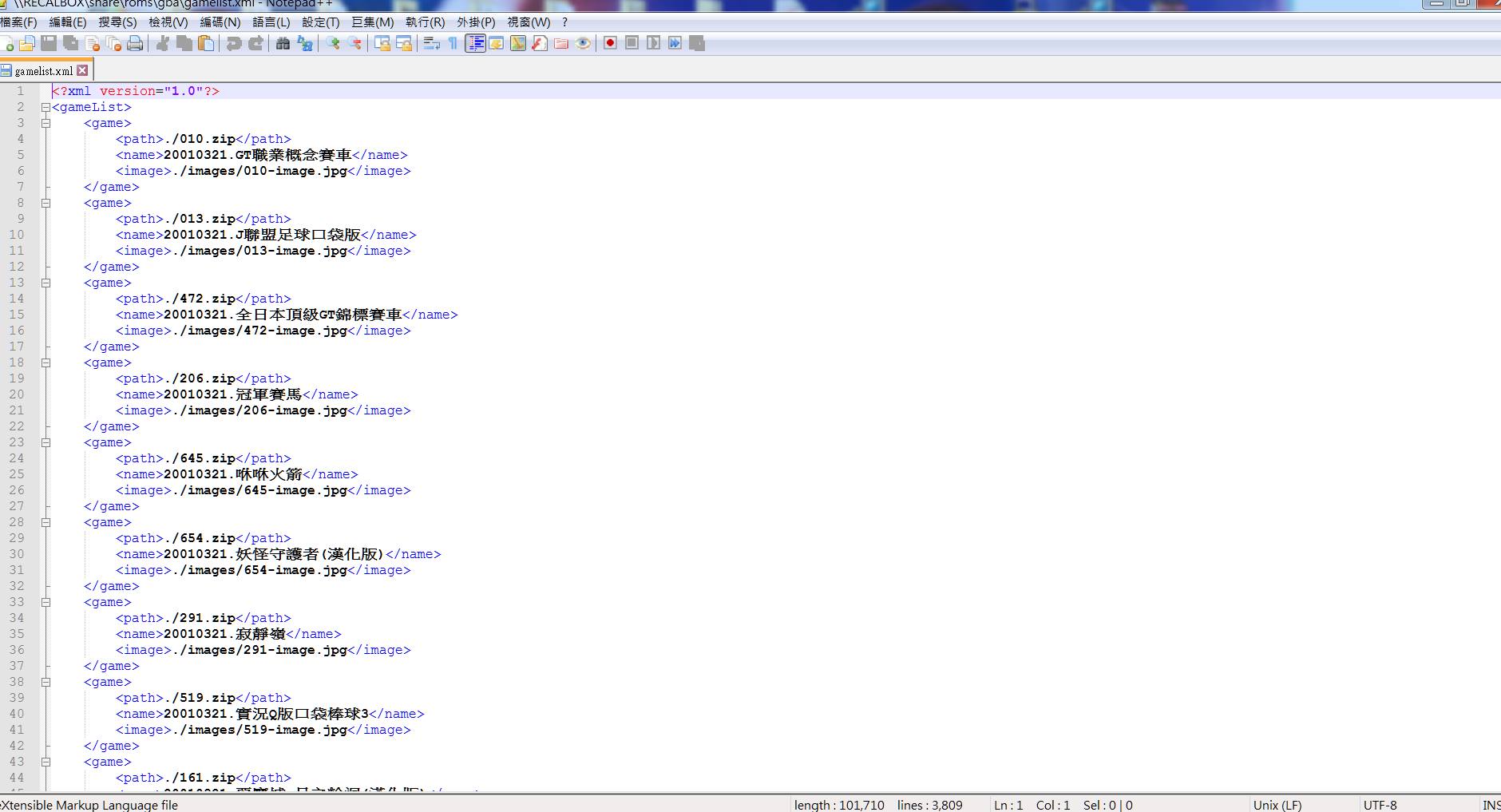This screenshot has width=1501, height=812.
Task: Open the 檔案(F) menu
Action: coord(18,22)
